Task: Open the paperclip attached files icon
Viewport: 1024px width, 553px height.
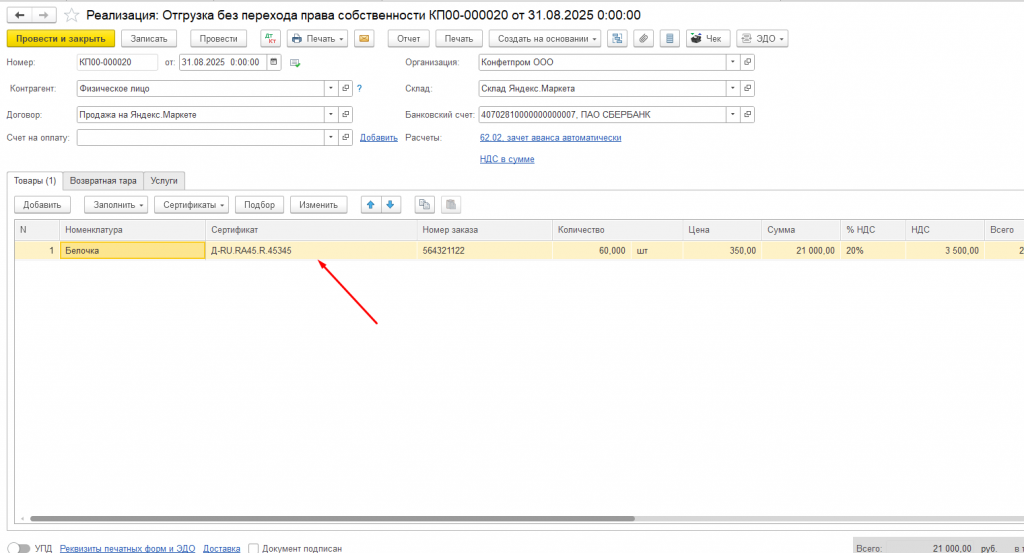Action: pos(643,39)
